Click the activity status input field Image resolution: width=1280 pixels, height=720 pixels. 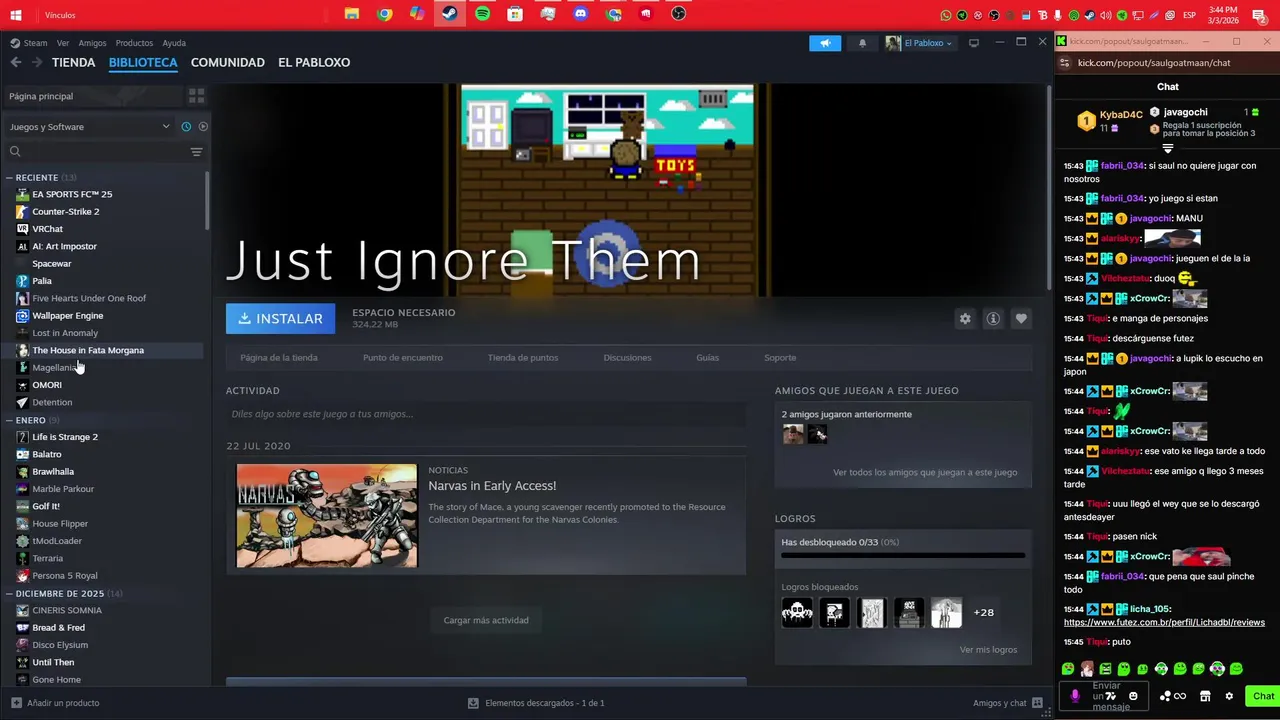[486, 414]
